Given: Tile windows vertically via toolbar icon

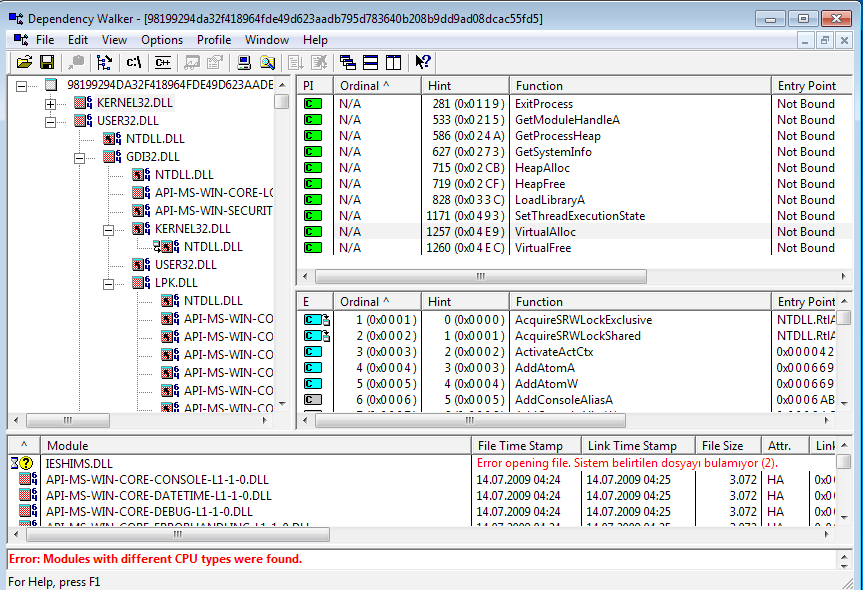Looking at the screenshot, I should coord(393,62).
